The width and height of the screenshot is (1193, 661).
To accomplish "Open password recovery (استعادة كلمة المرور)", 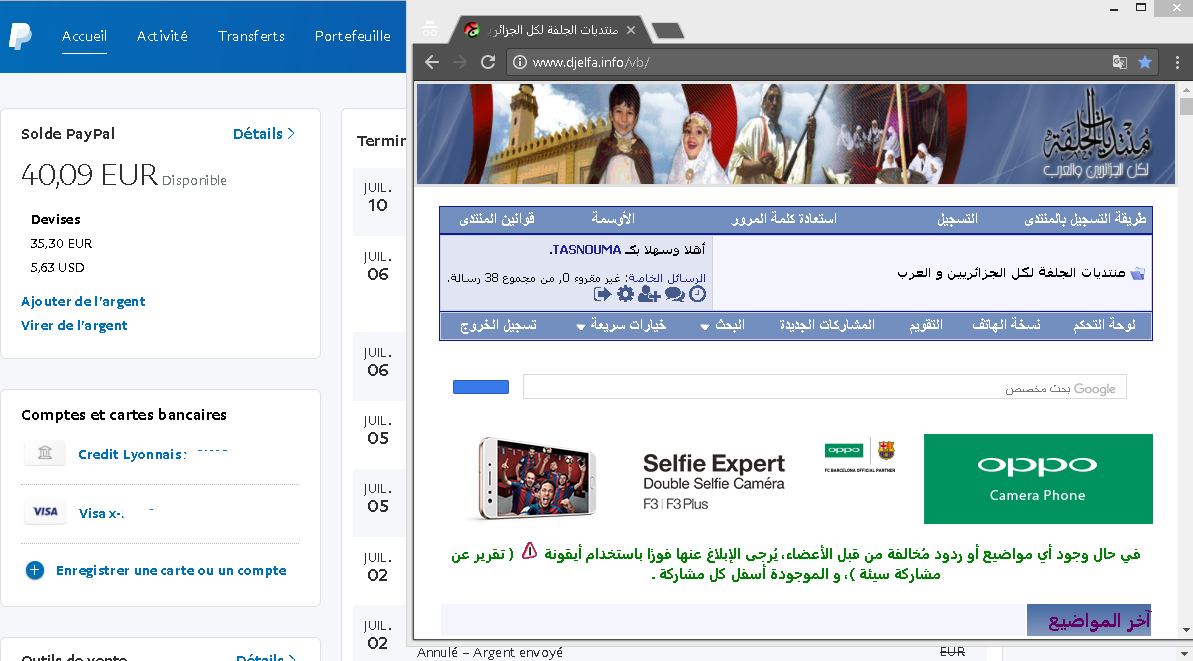I will pos(784,219).
